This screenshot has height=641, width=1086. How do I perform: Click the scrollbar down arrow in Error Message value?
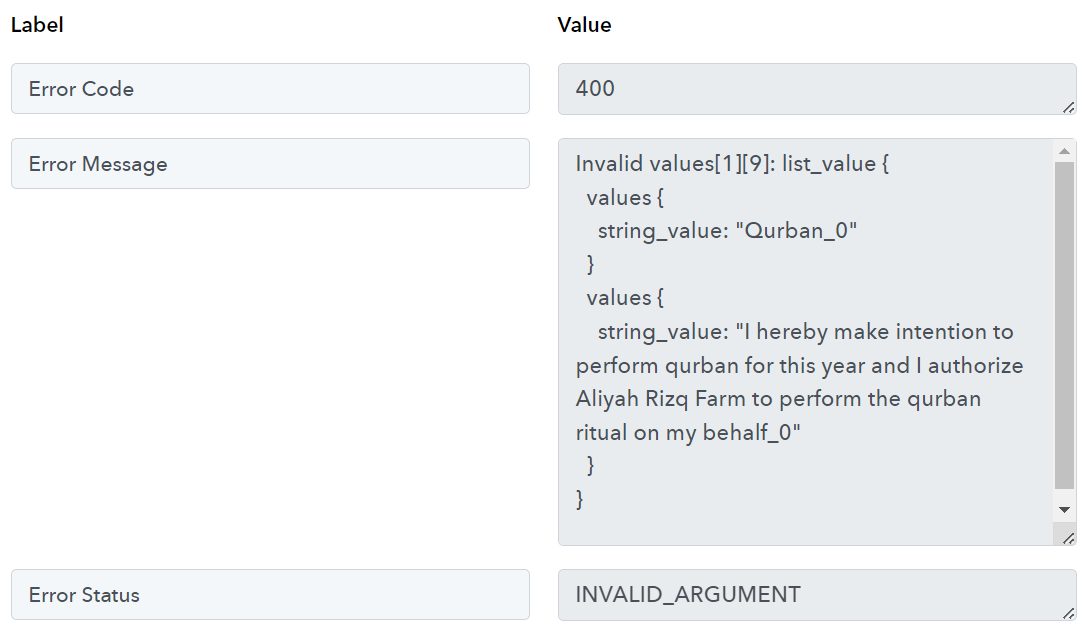(x=1064, y=510)
